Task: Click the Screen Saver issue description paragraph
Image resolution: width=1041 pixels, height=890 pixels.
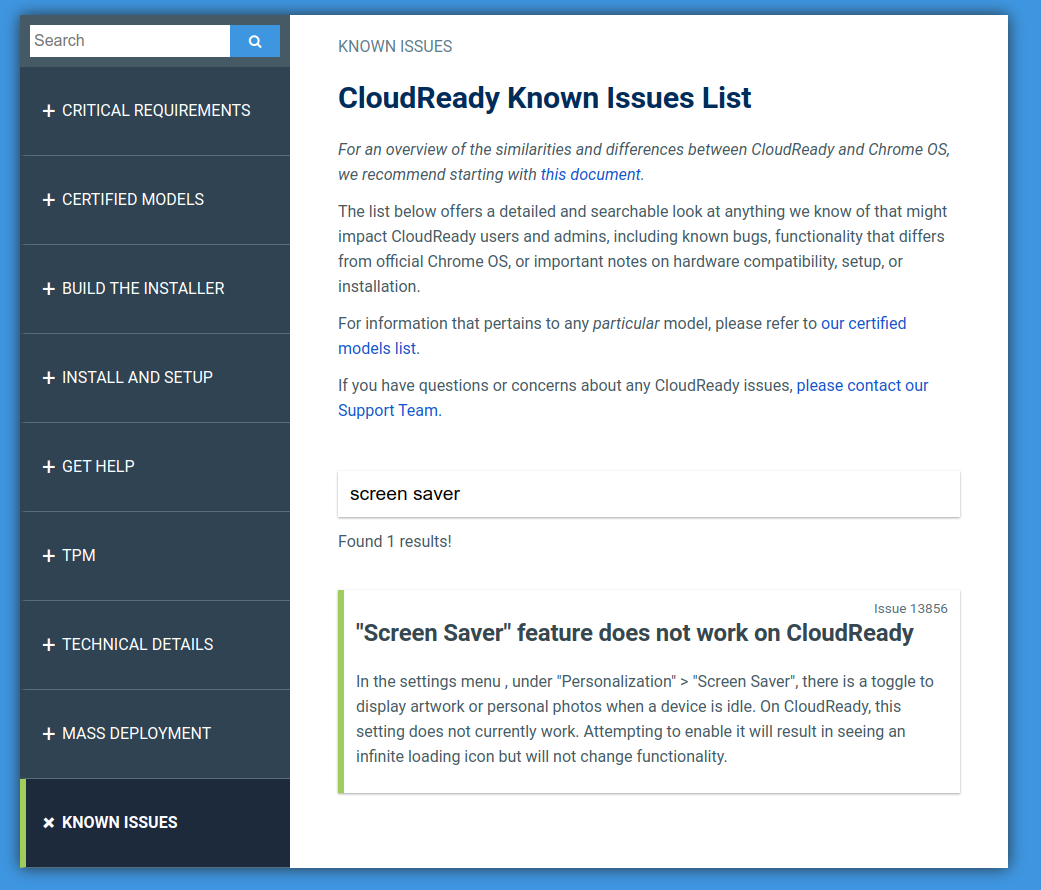Action: click(x=645, y=719)
